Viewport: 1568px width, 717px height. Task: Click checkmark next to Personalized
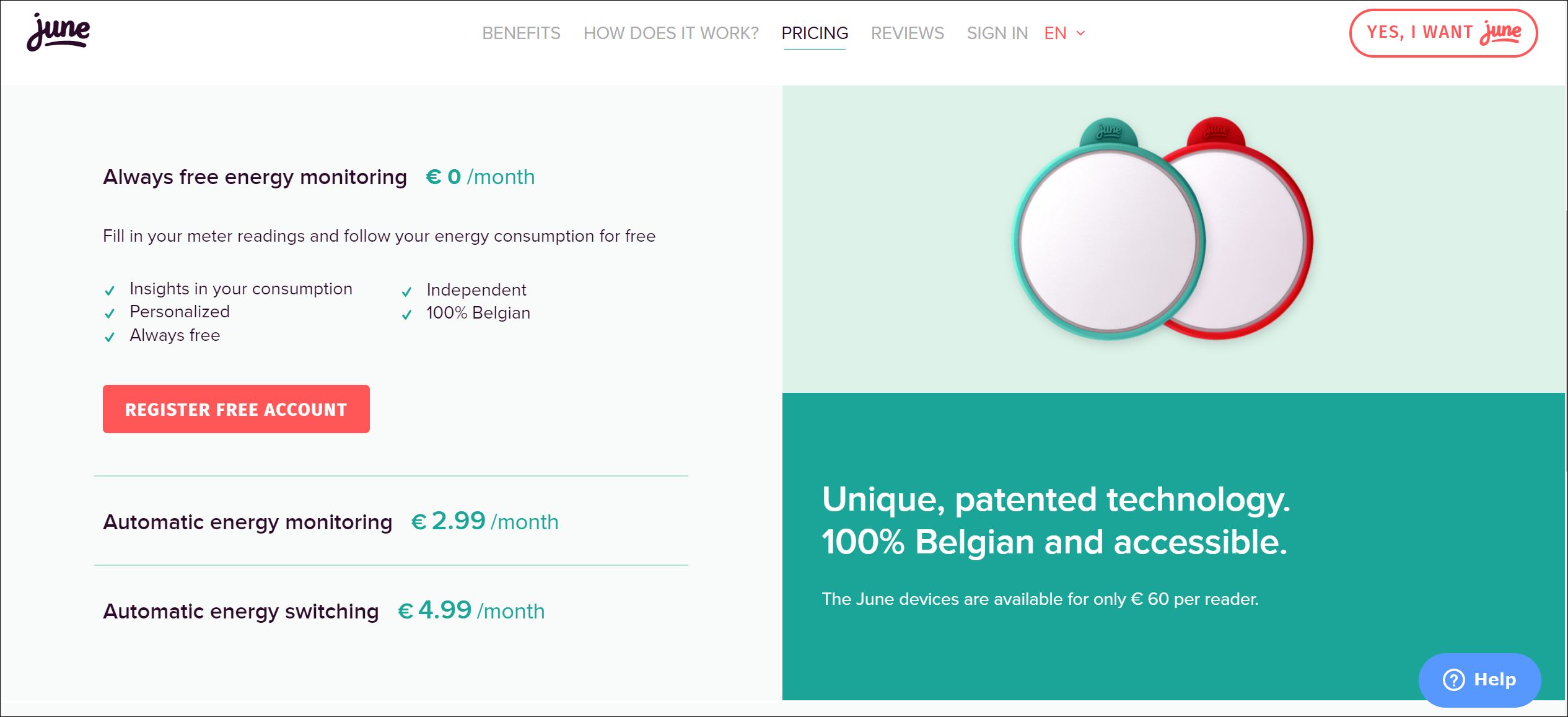(110, 314)
